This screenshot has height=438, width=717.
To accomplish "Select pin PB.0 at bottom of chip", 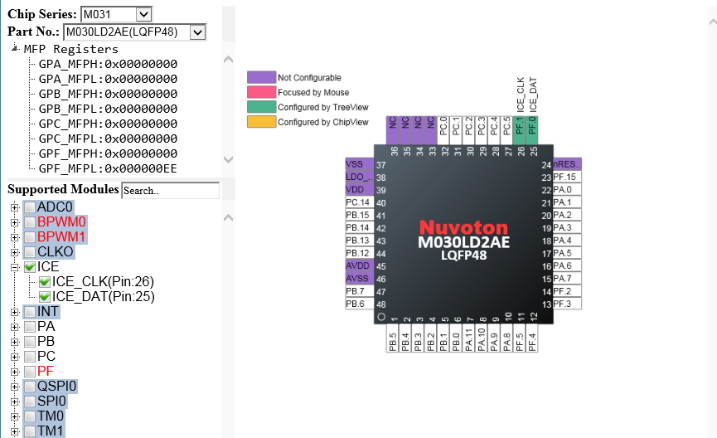I will tap(456, 338).
